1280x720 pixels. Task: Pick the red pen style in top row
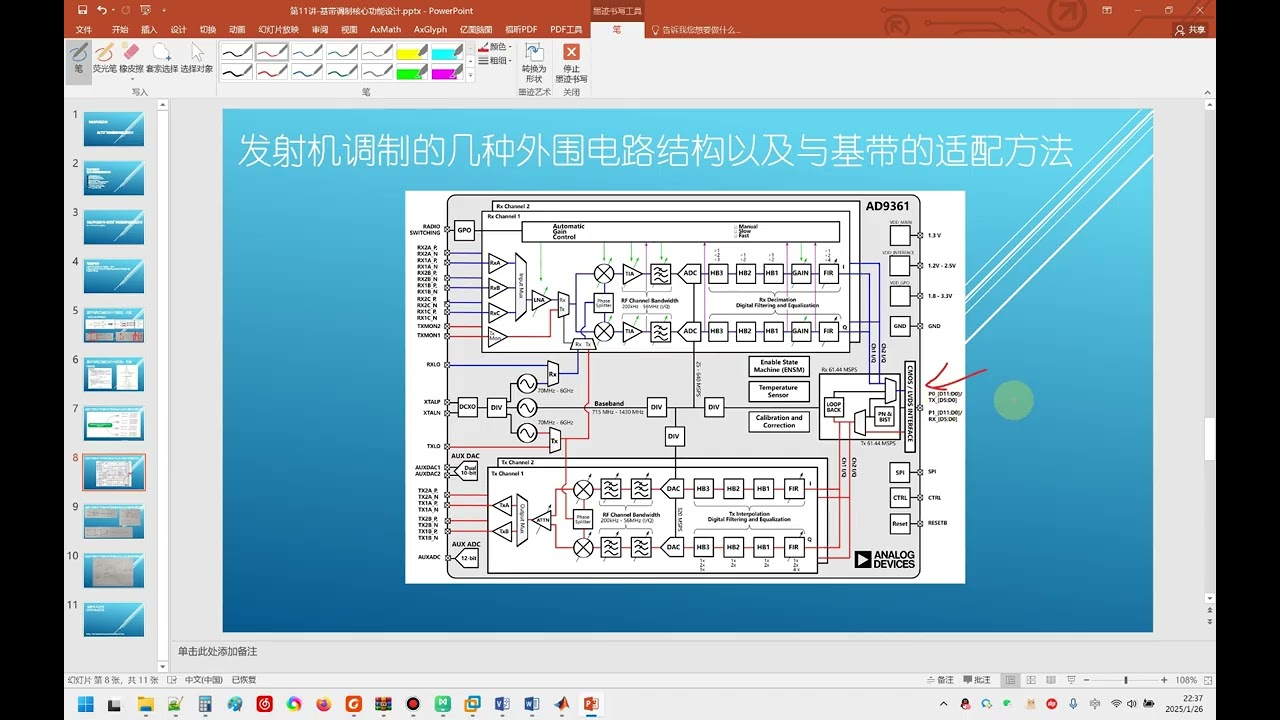[271, 52]
